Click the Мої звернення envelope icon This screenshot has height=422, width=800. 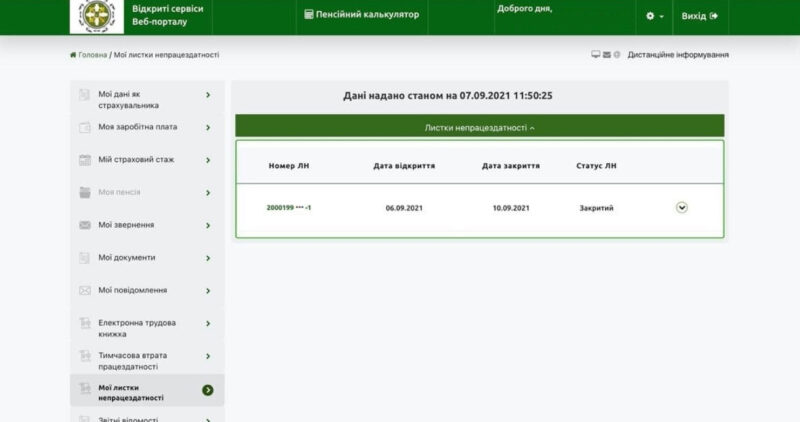(x=85, y=225)
